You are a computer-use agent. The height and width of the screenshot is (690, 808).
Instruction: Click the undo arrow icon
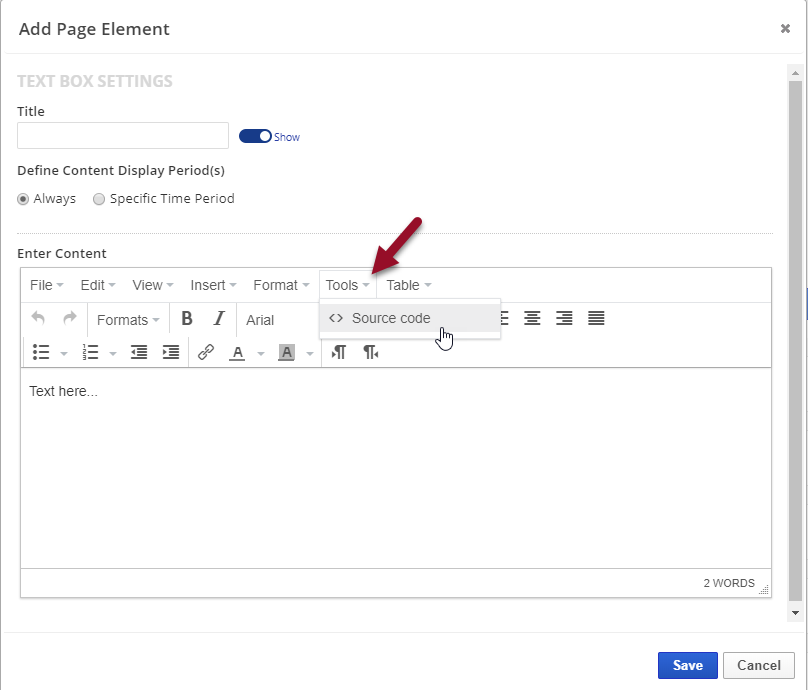point(38,319)
